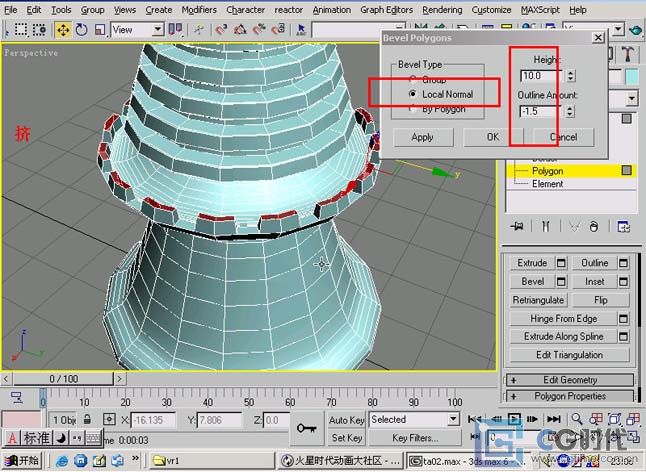Open the Graph Editors menu
This screenshot has width=646, height=472.
(386, 9)
